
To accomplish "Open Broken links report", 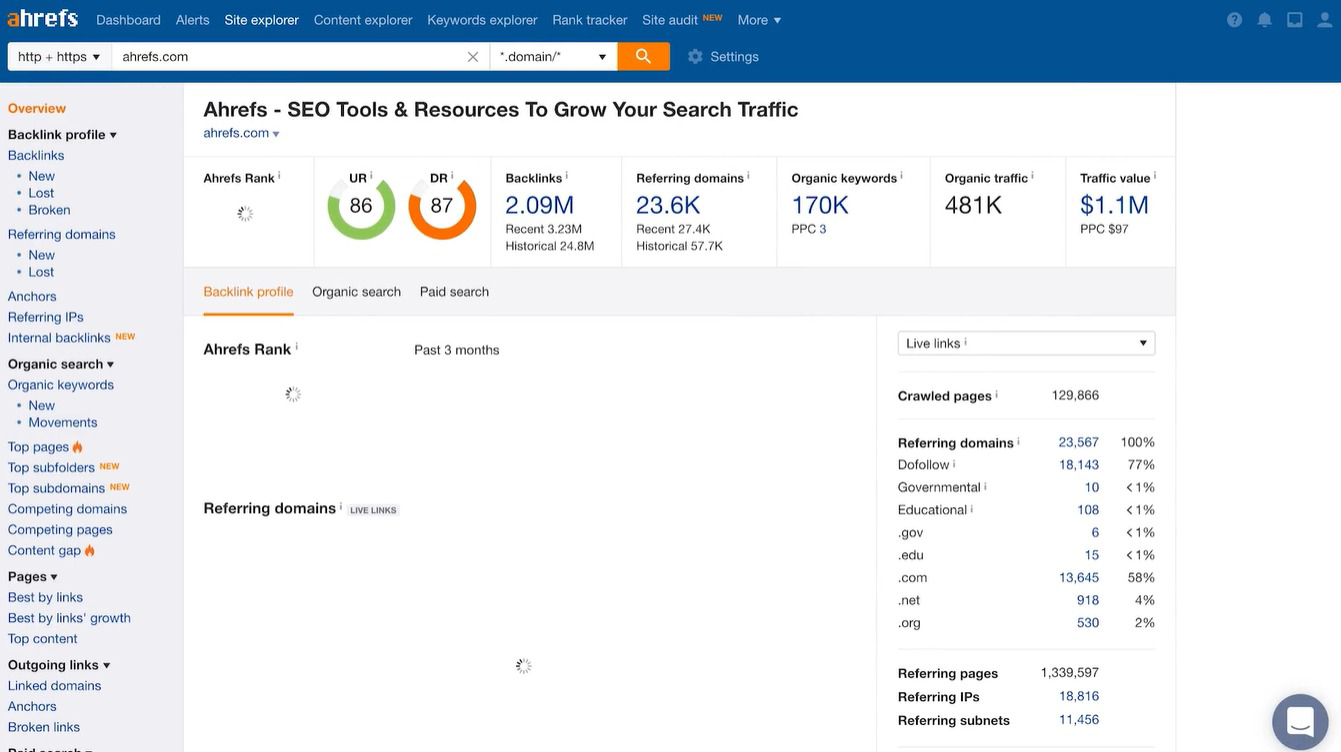I will 44,727.
